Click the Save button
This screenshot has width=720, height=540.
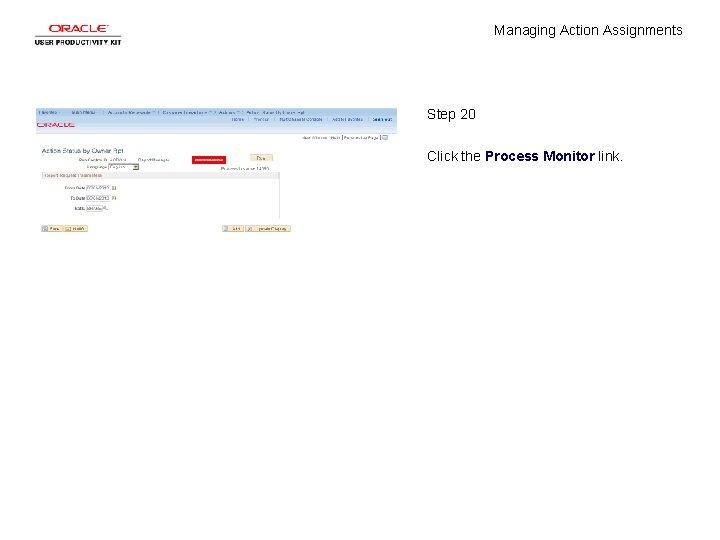pos(51,229)
